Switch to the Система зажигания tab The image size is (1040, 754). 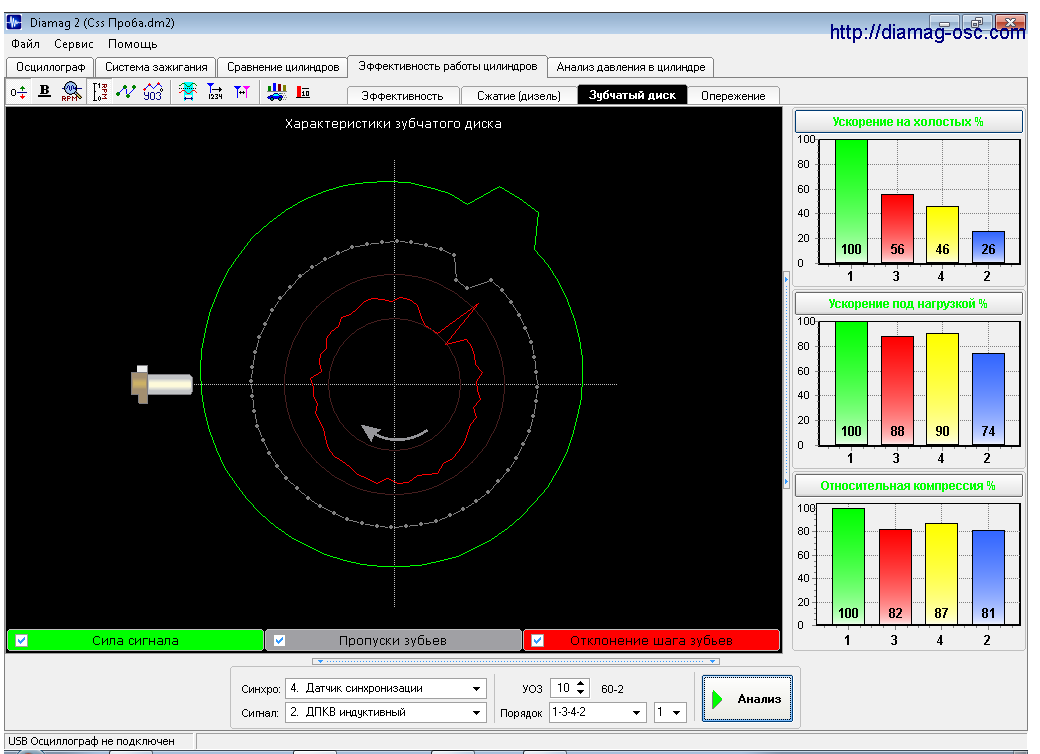point(156,67)
